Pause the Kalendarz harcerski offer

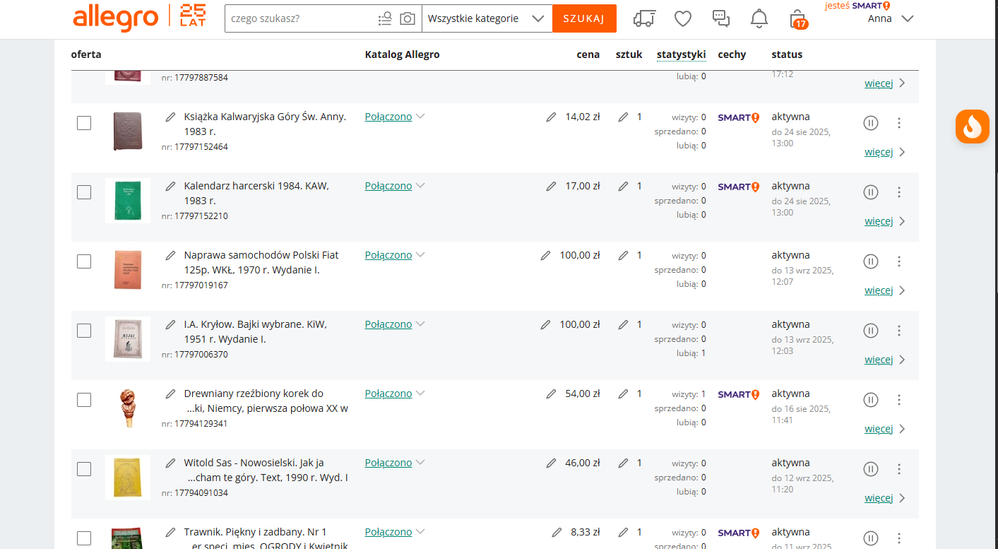click(871, 192)
